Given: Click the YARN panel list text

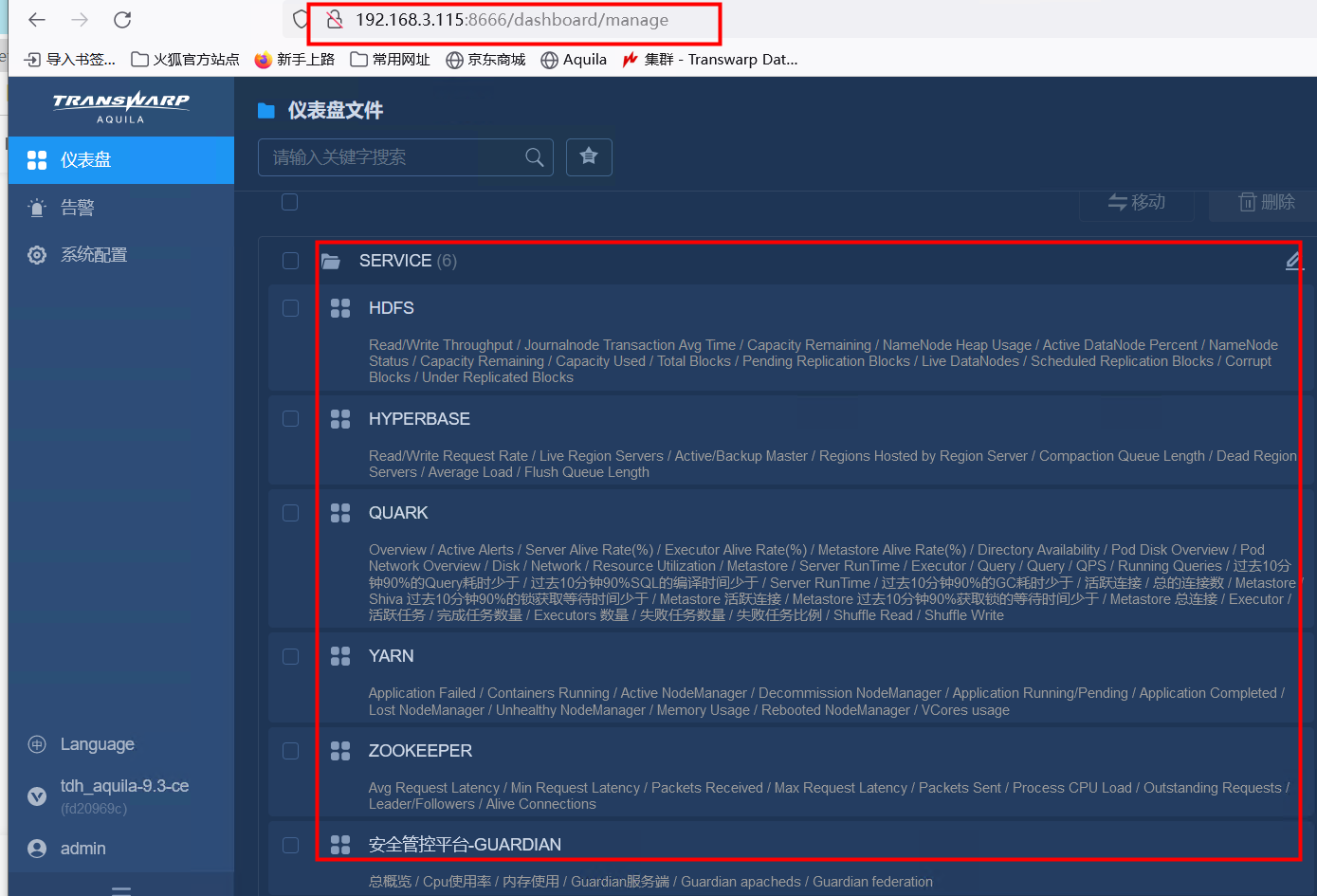Looking at the screenshot, I should 826,702.
